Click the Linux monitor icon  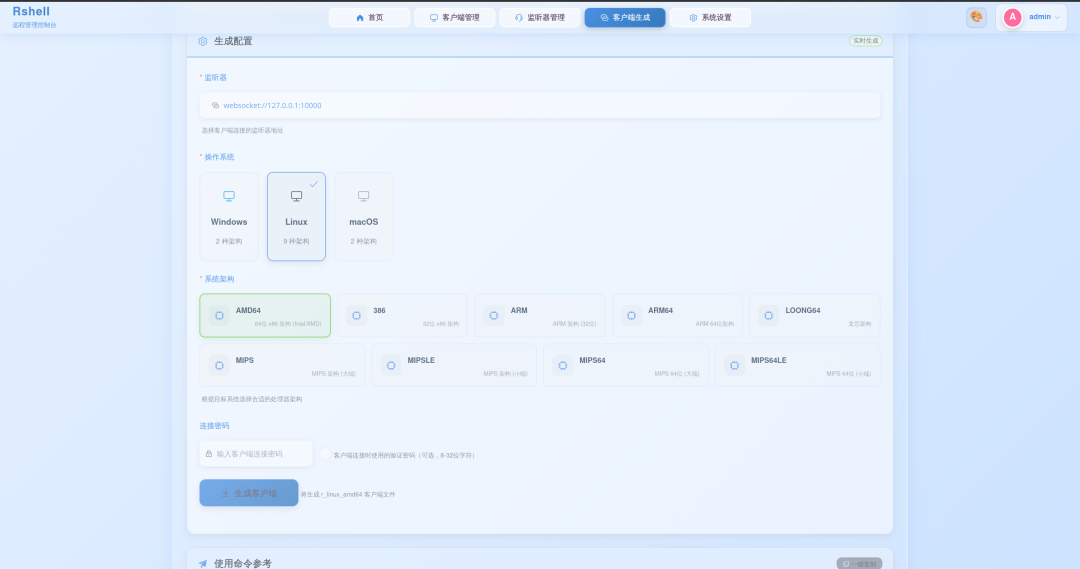[x=296, y=196]
